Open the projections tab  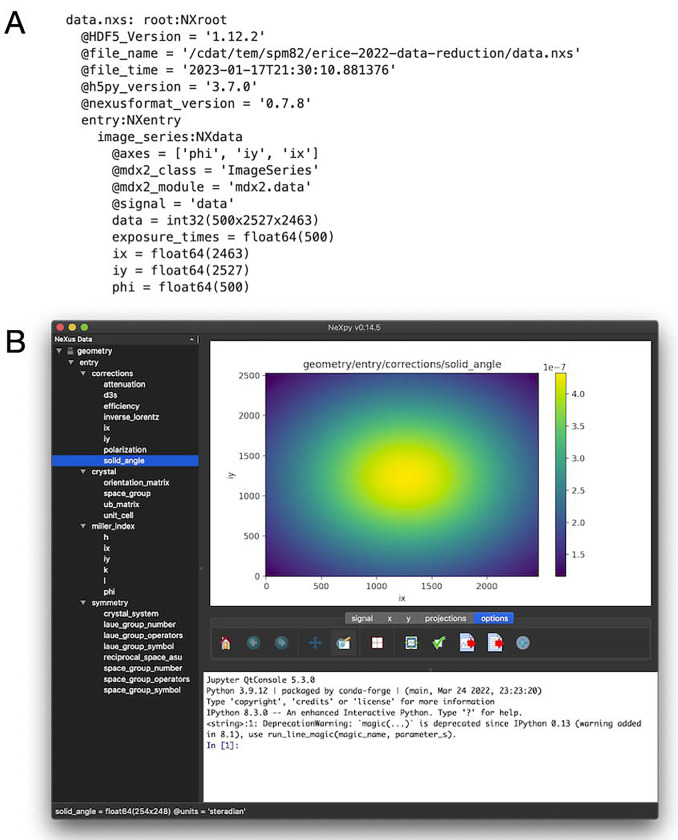tap(446, 618)
